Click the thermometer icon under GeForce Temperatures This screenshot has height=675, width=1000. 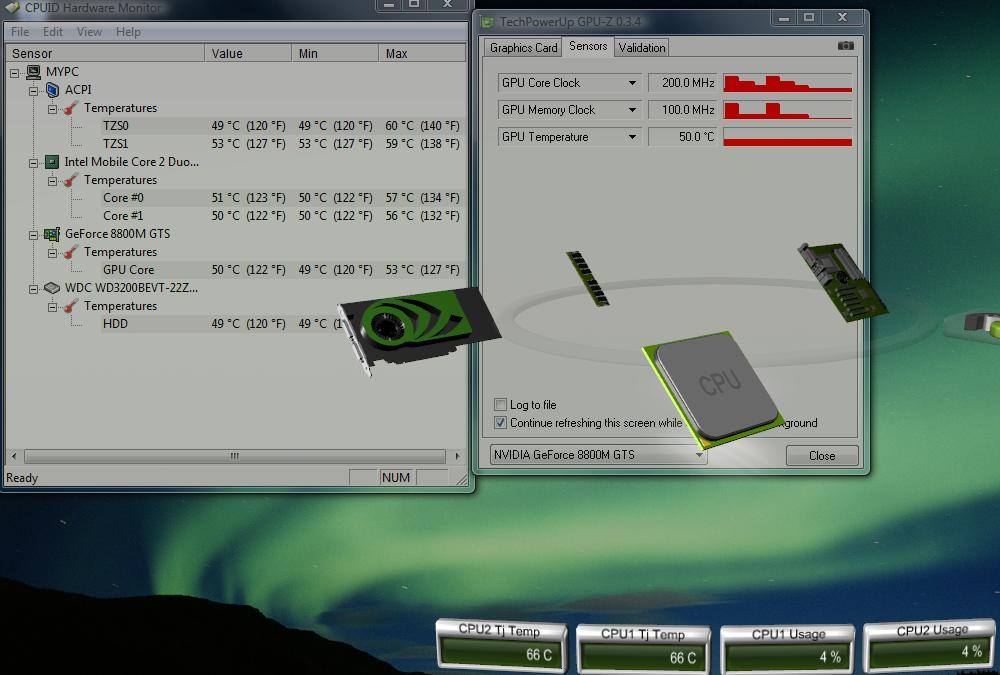coord(71,252)
